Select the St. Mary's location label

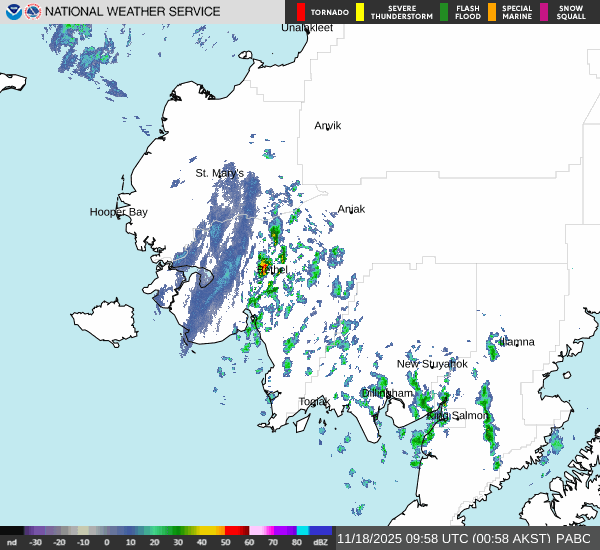point(219,173)
